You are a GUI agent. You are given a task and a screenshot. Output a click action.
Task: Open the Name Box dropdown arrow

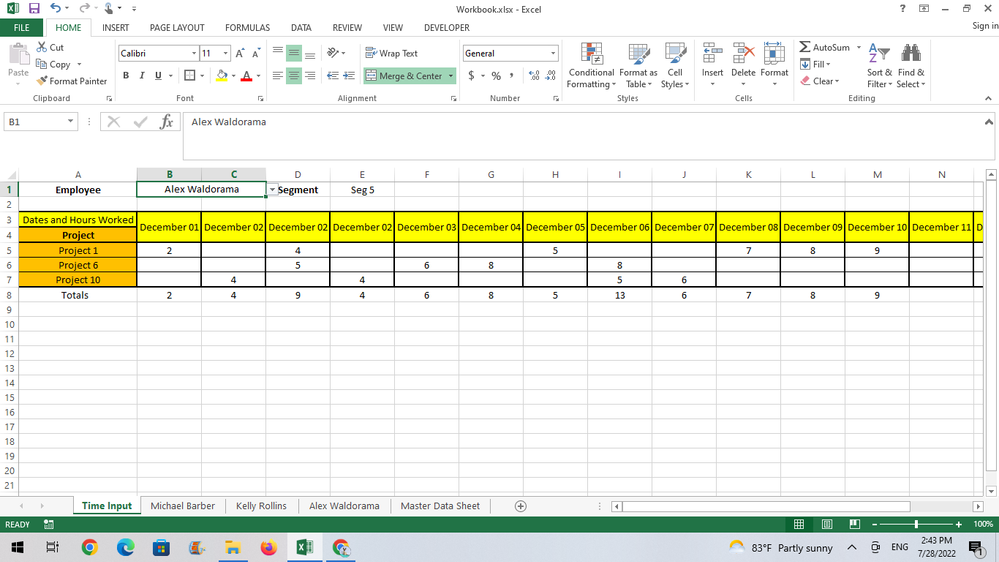click(70, 122)
